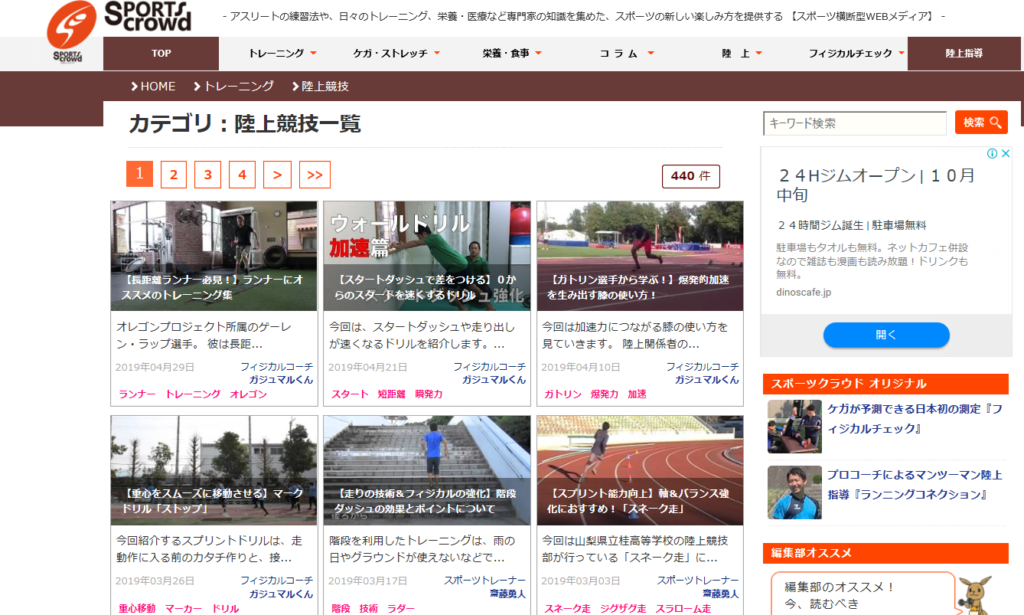Click the kangaroo mascot icon
Screen dimensions: 1024x615
[x=975, y=595]
